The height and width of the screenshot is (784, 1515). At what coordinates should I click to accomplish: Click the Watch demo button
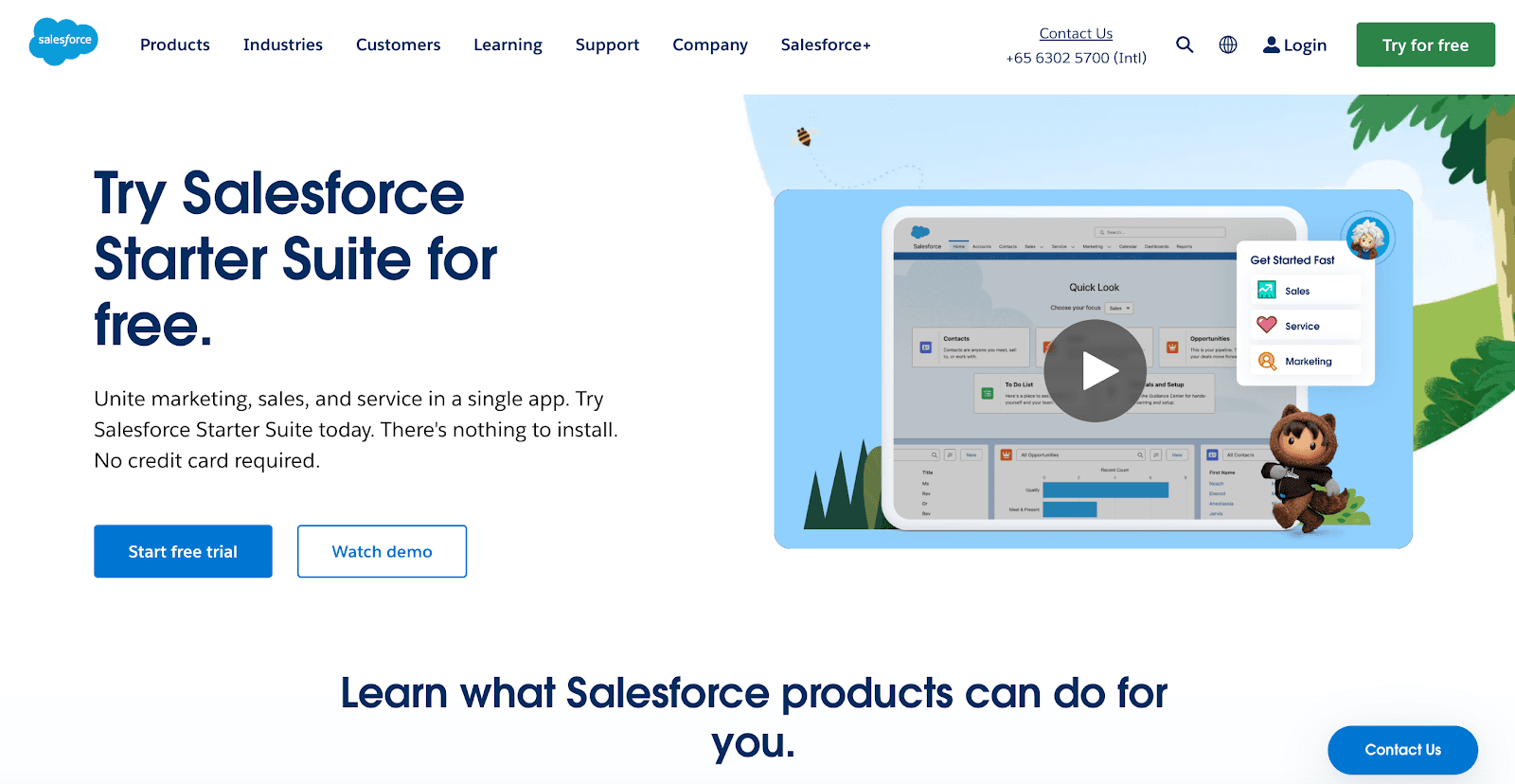[382, 551]
